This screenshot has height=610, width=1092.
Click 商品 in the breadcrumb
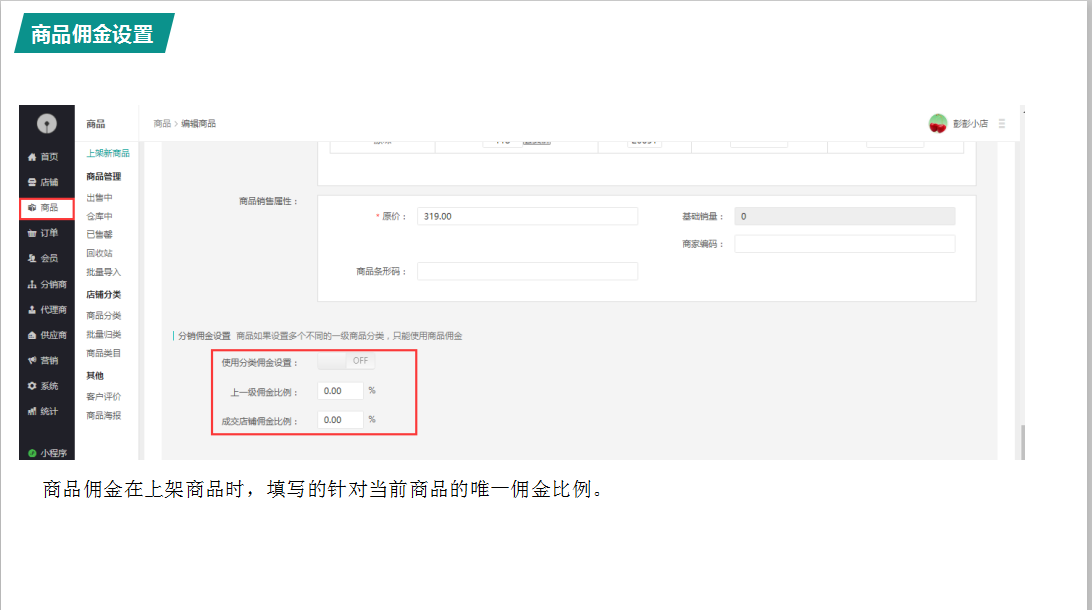click(162, 124)
